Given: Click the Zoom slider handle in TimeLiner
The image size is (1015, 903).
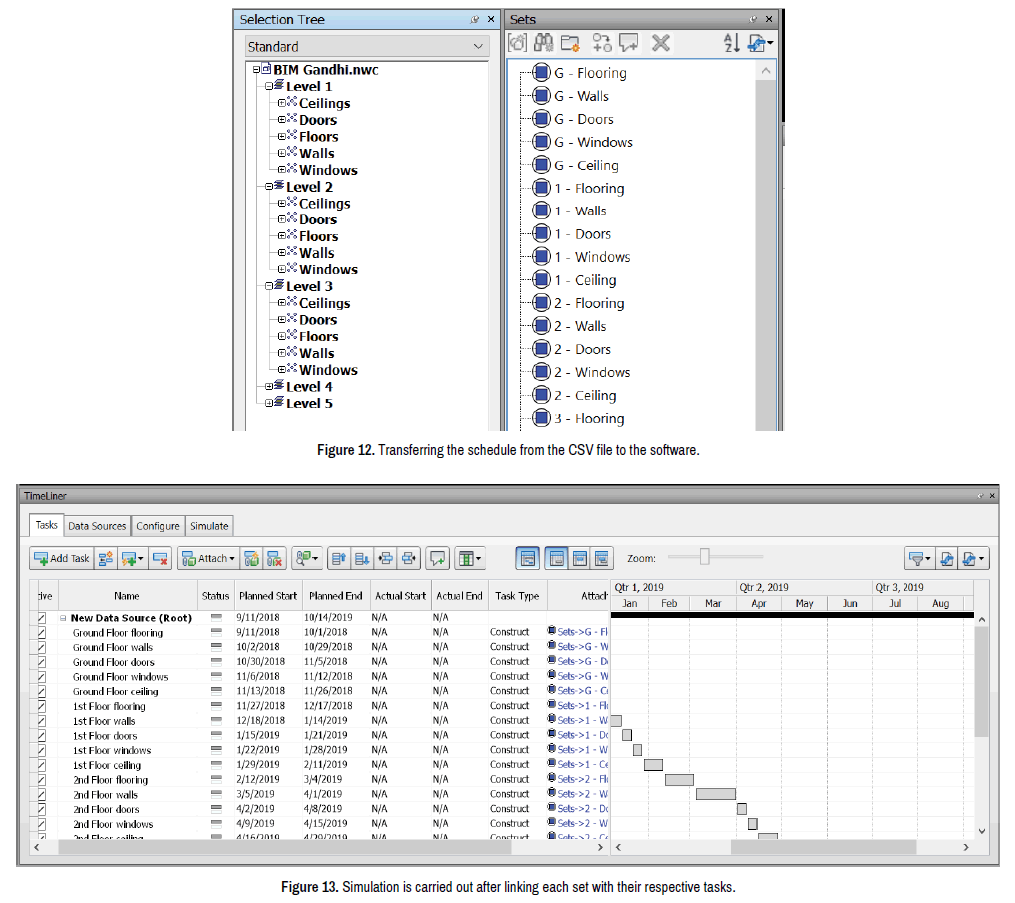Looking at the screenshot, I should (705, 557).
